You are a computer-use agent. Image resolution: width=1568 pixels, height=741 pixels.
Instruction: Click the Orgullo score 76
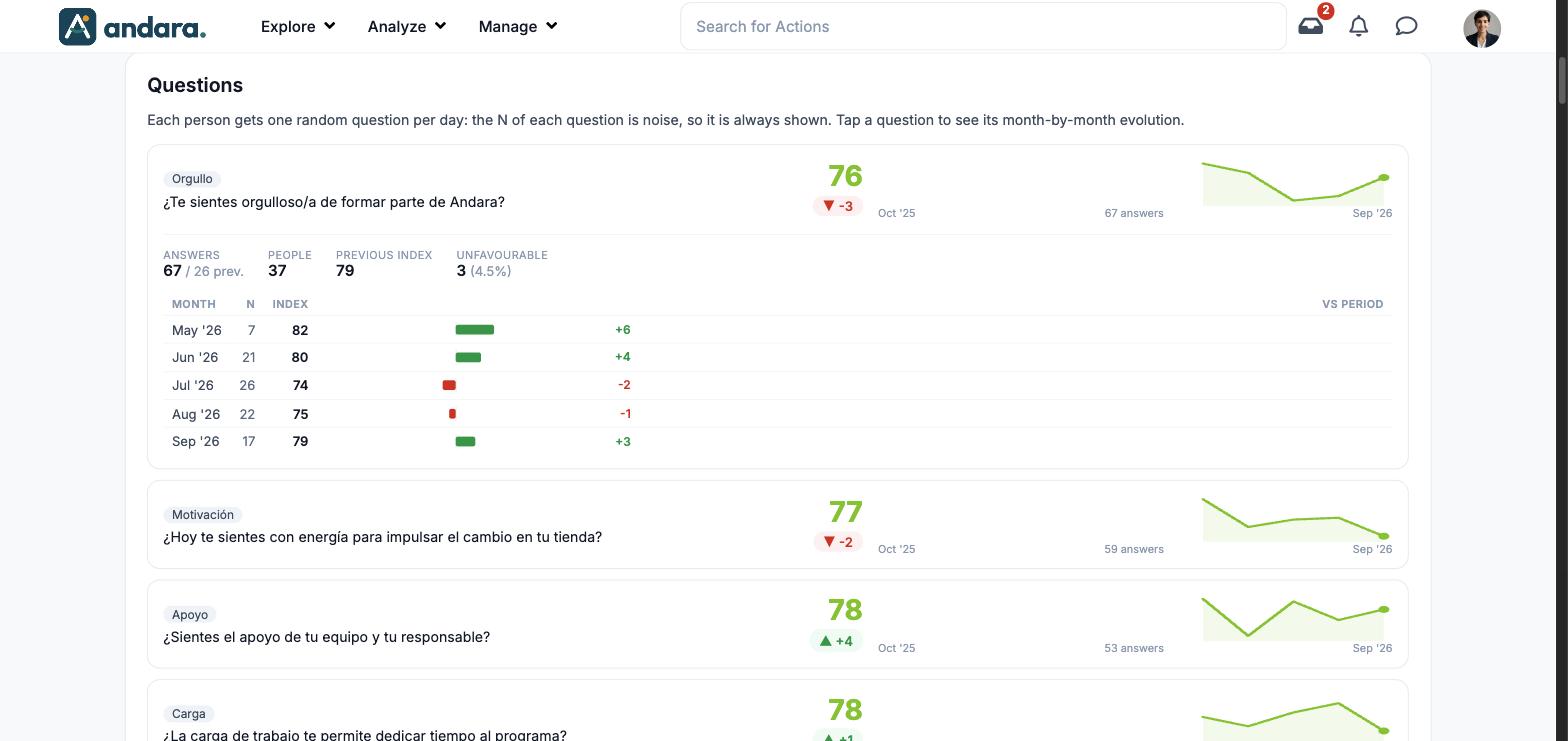click(845, 176)
